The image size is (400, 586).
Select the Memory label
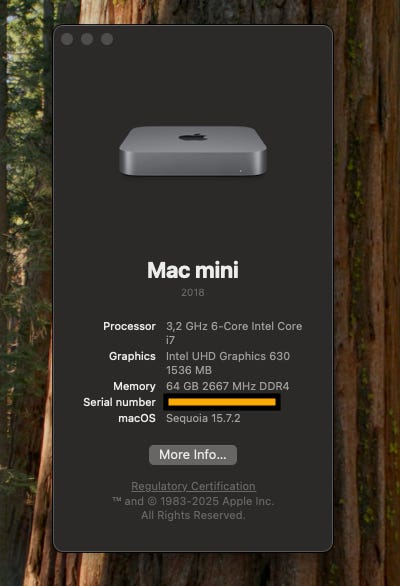click(134, 386)
